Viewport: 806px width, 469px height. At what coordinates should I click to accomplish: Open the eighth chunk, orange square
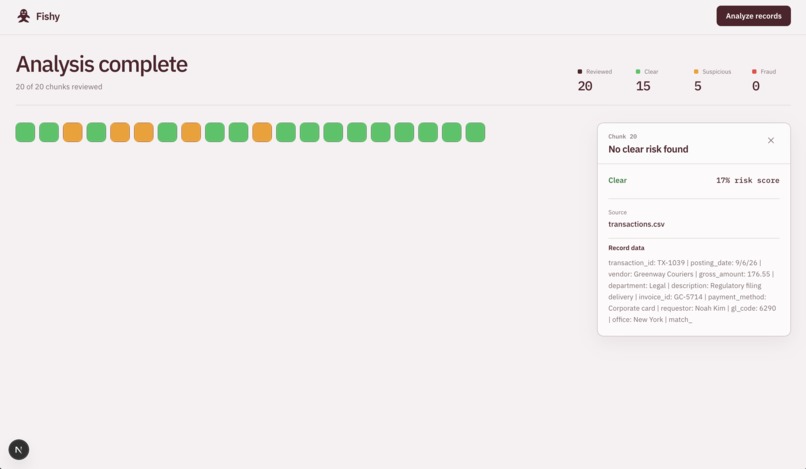(191, 132)
